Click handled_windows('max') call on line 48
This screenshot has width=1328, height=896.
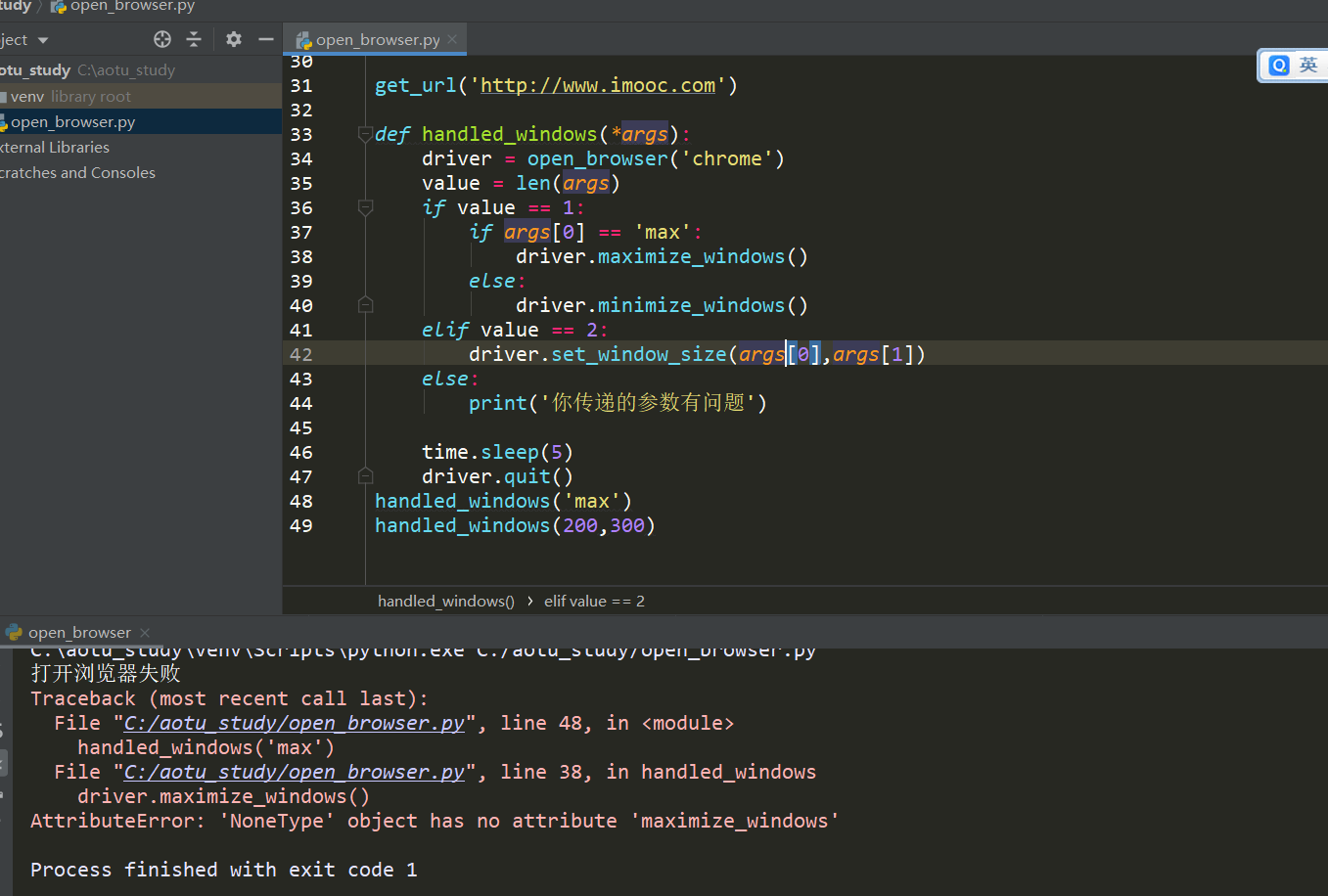point(503,501)
